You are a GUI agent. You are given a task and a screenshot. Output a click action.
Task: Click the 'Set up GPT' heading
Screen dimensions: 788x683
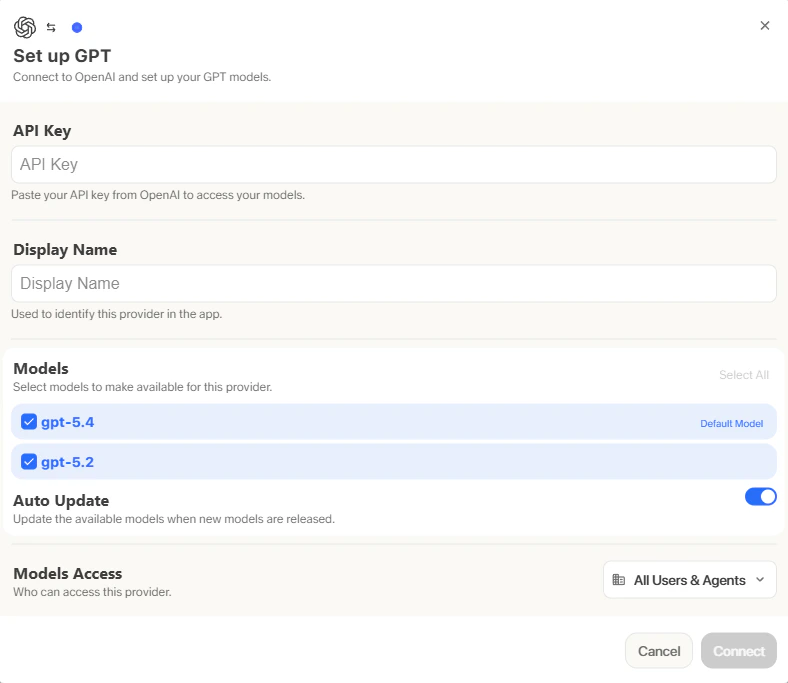pos(62,56)
